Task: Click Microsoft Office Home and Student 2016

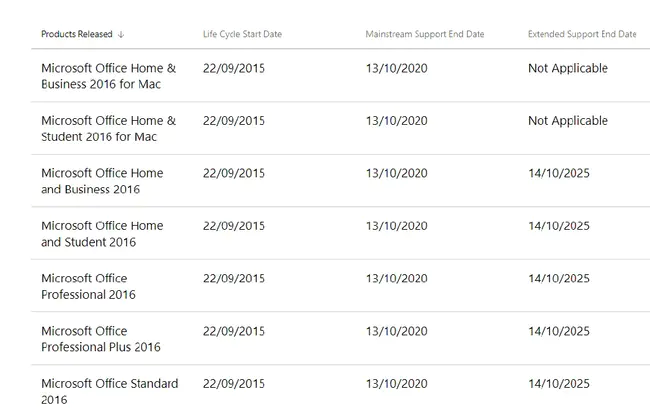Action: pos(102,233)
